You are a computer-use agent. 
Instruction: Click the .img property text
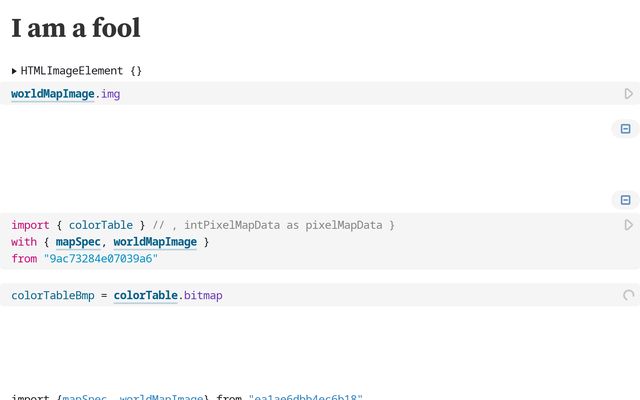109,94
